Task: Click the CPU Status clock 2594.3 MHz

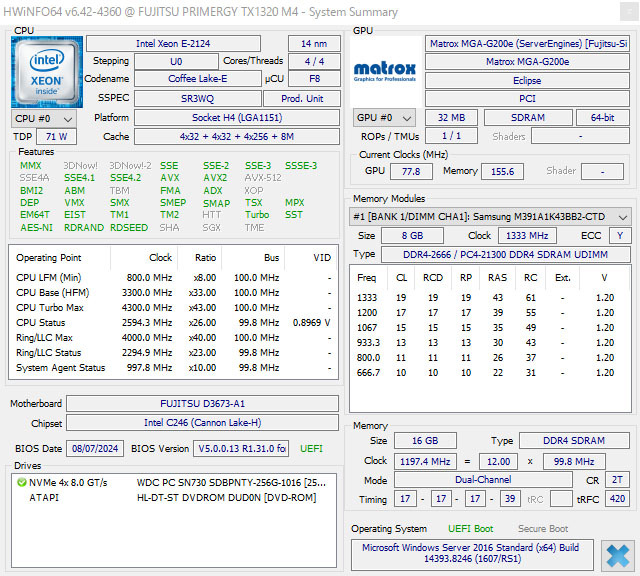Action: (x=147, y=323)
